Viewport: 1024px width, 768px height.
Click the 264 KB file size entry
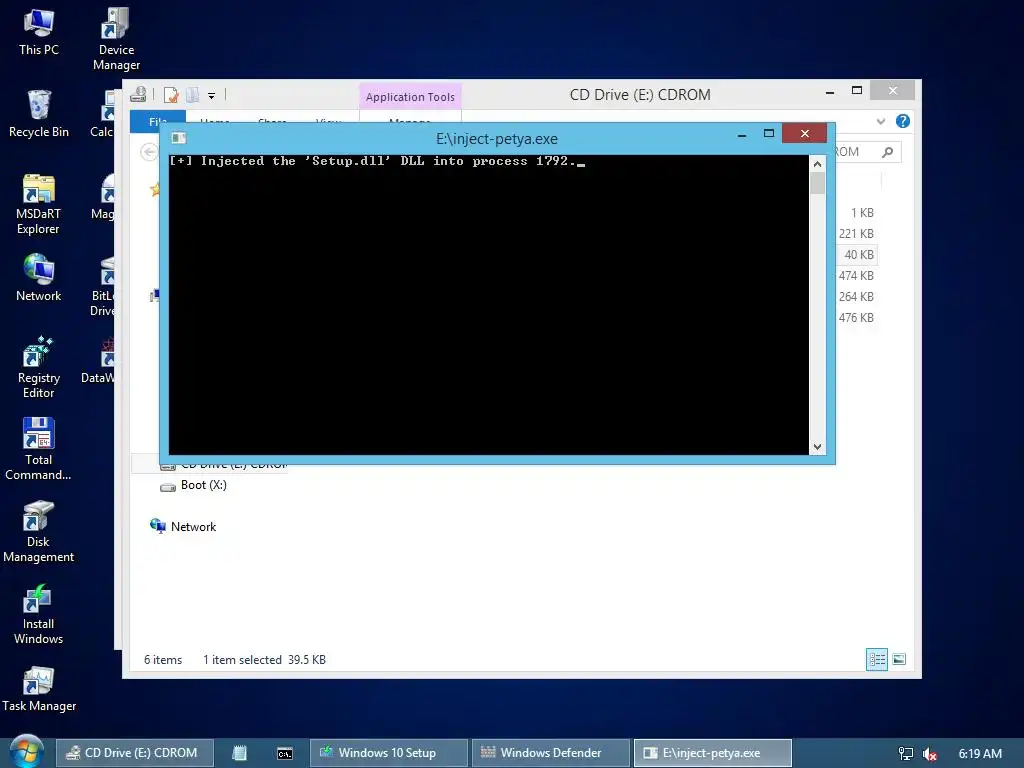(856, 296)
